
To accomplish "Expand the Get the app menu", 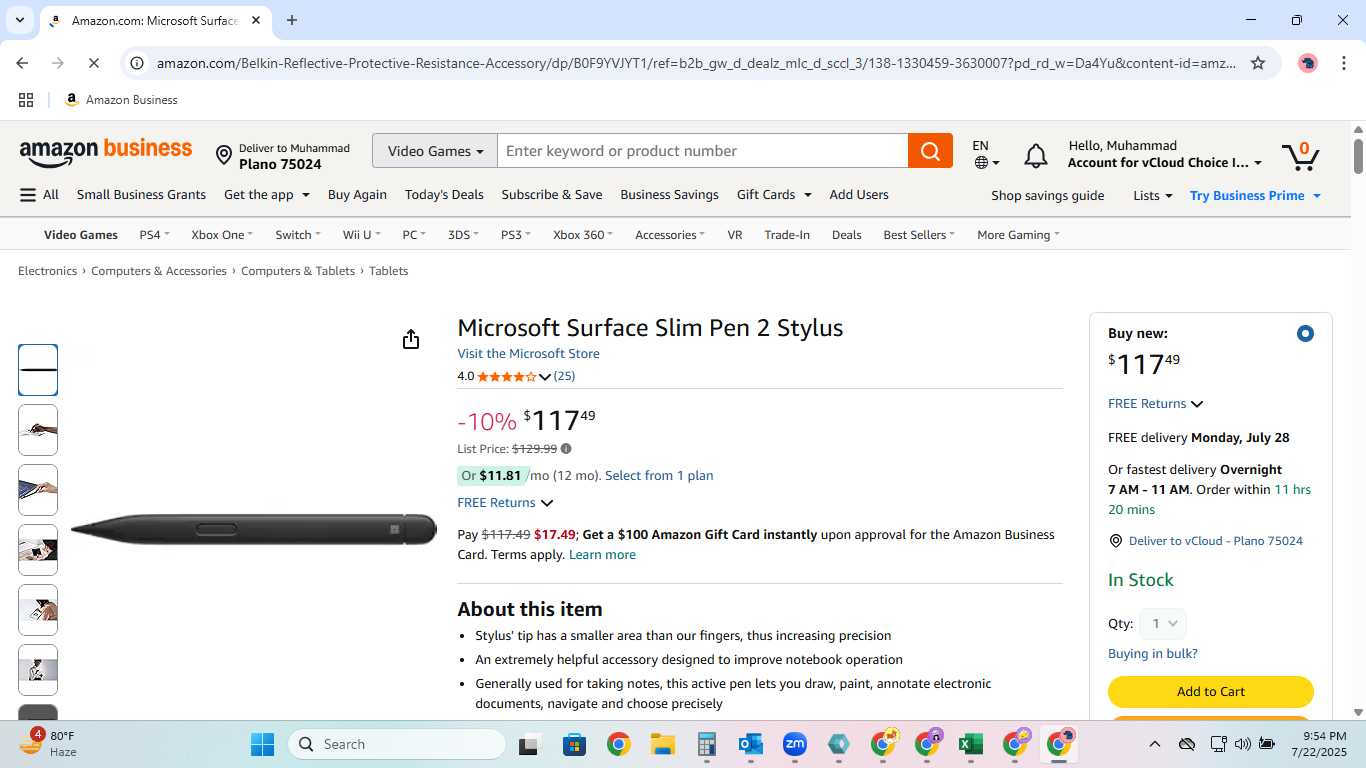I will 267,195.
